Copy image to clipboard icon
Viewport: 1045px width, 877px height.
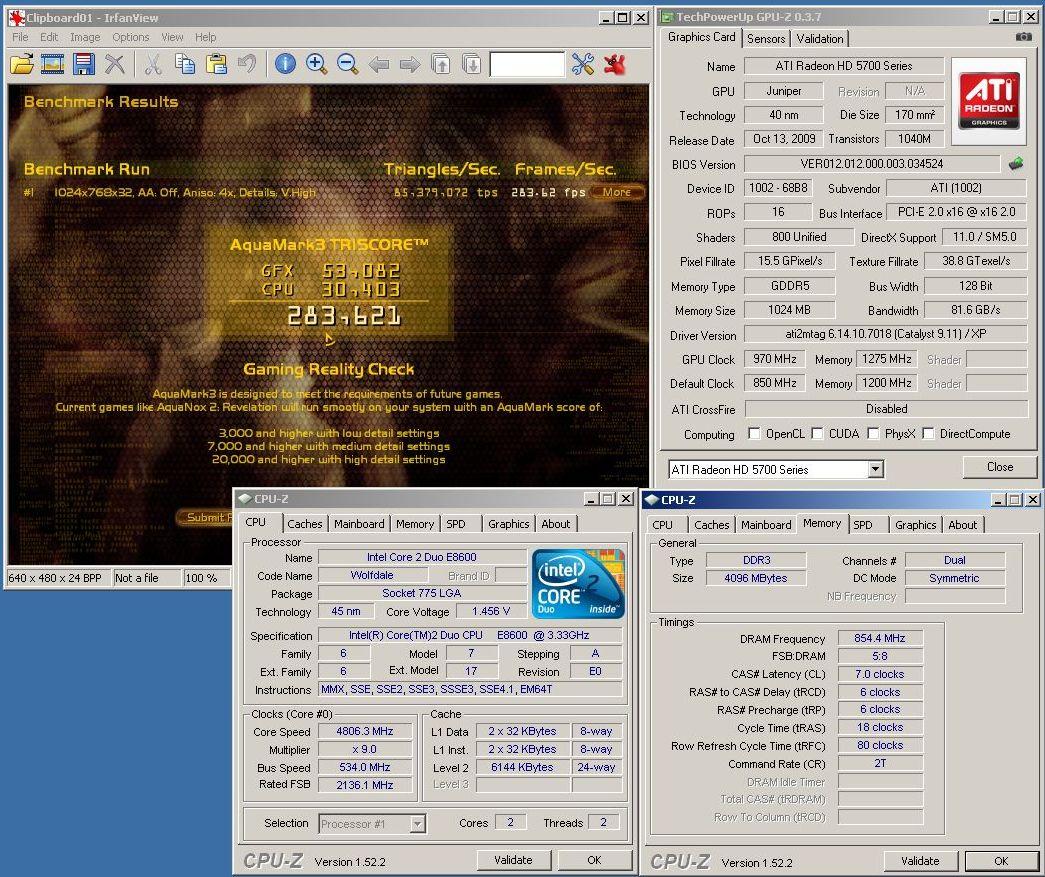click(x=185, y=65)
